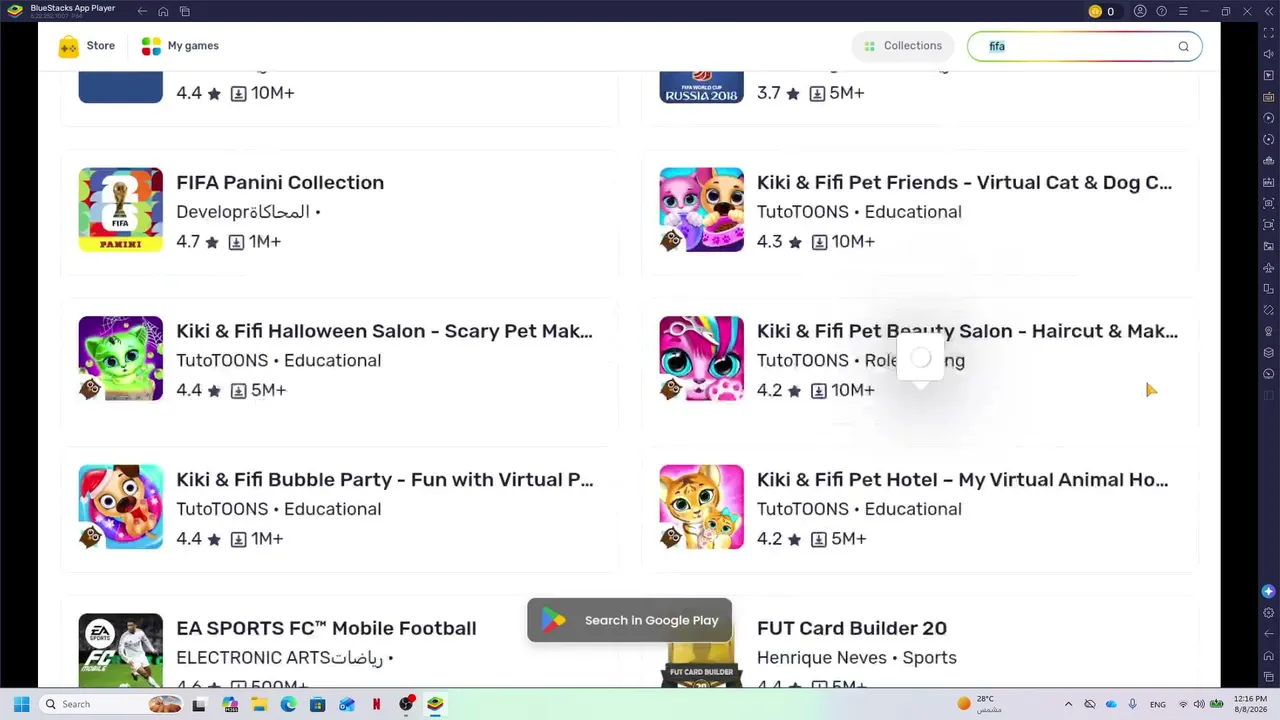The image size is (1280, 720).
Task: Open the help question mark icon
Action: [x=1162, y=11]
